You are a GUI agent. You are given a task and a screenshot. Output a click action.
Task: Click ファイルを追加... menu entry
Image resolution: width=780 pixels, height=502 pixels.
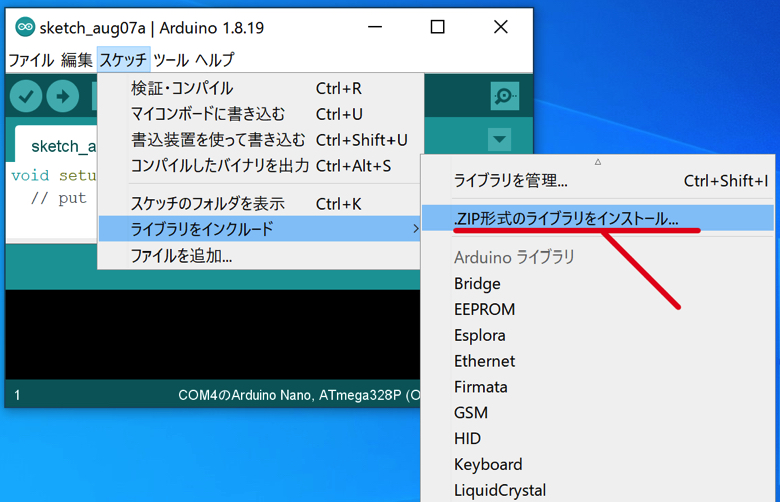pos(261,256)
